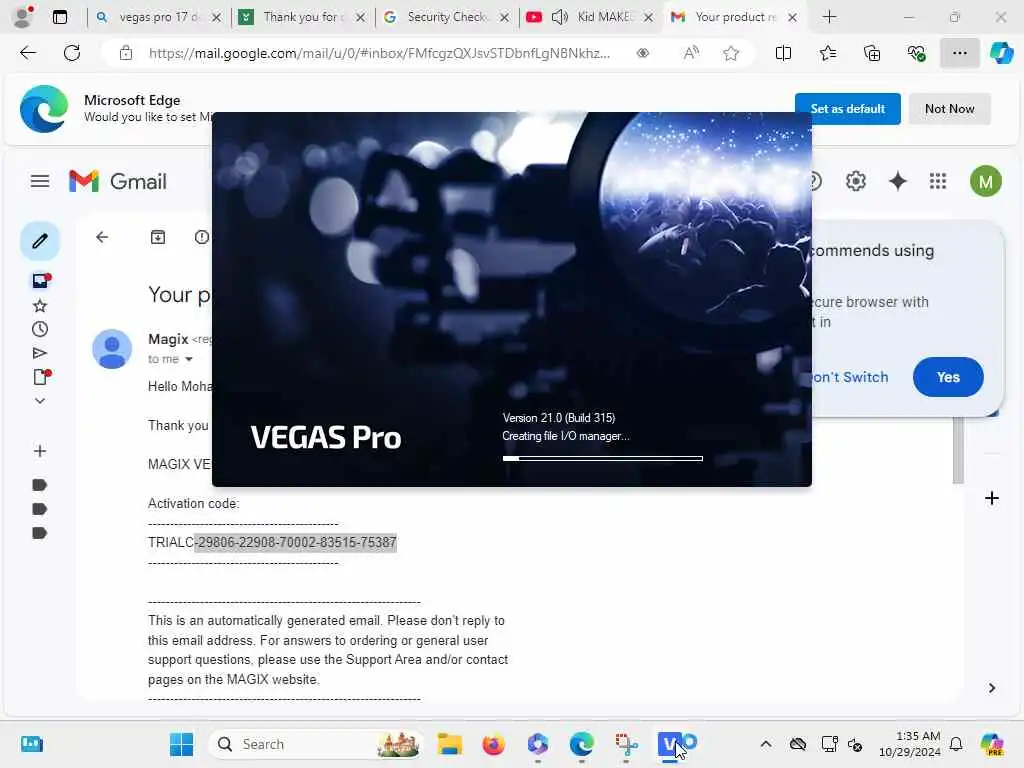Click the VEGAS Pro loading progress bar
The height and width of the screenshot is (768, 1024).
602,458
